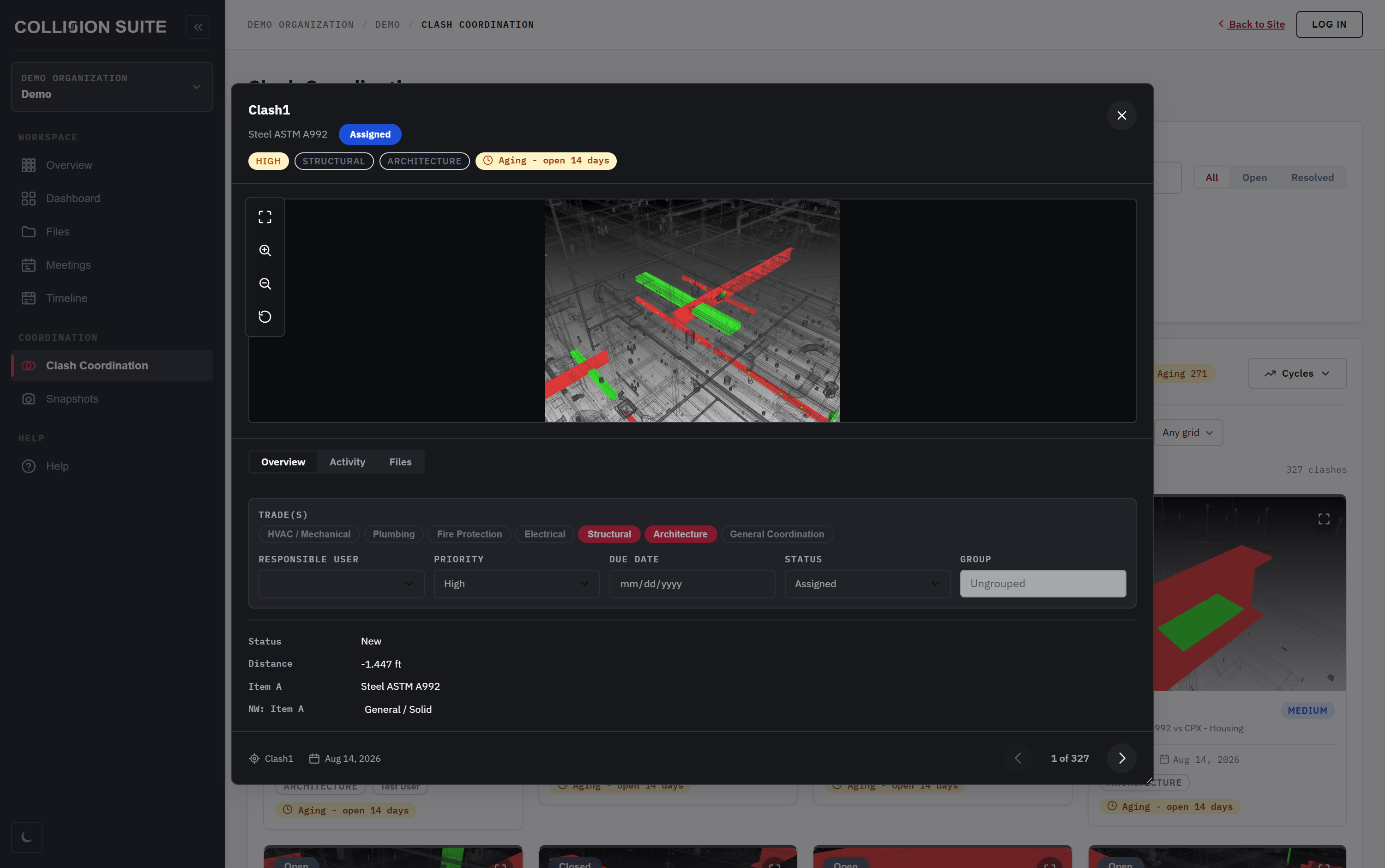Toggle the Plumbing trade chip
The height and width of the screenshot is (868, 1385).
coord(394,534)
